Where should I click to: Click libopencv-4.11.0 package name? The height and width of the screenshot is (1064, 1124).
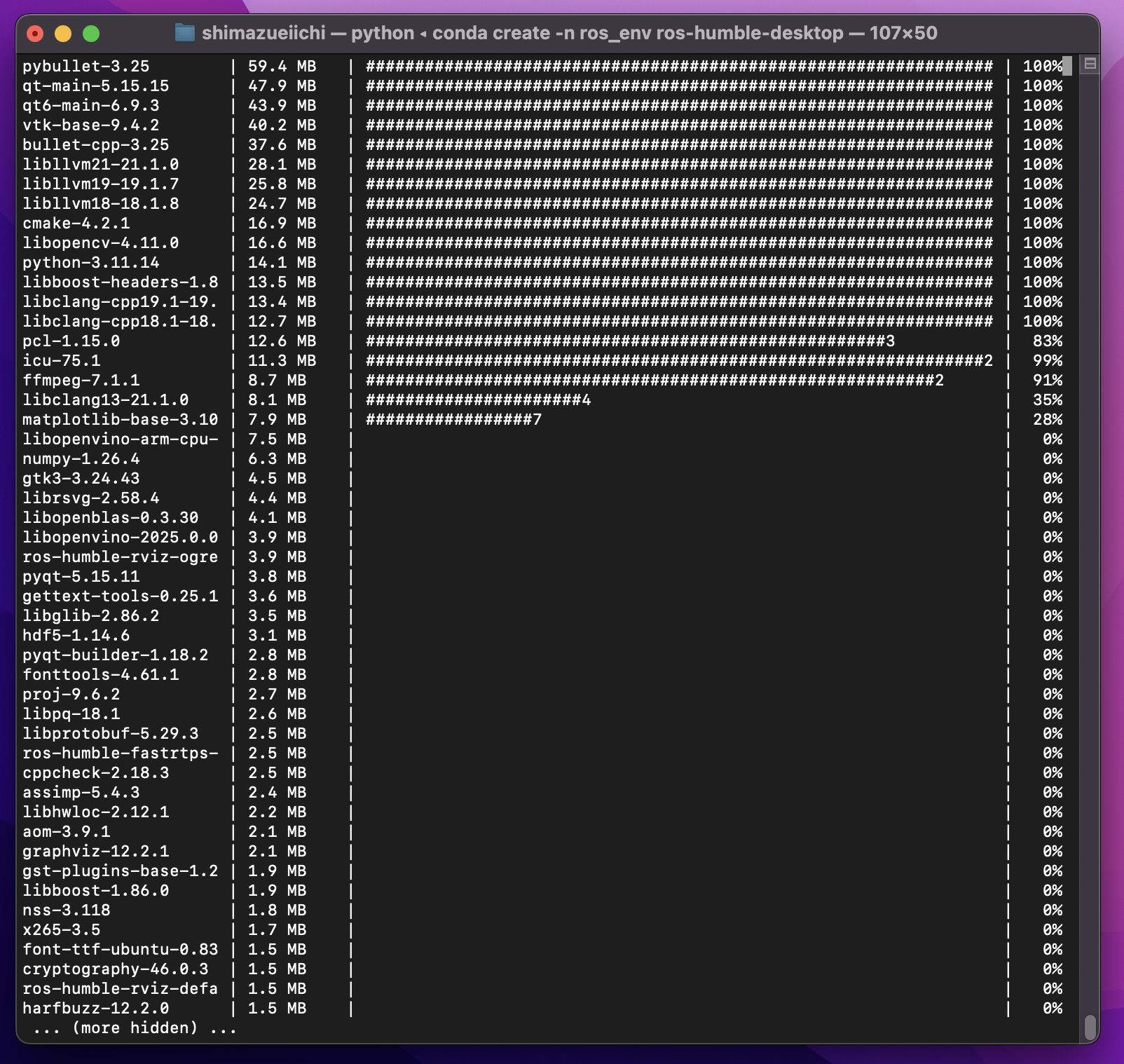pyautogui.click(x=100, y=243)
